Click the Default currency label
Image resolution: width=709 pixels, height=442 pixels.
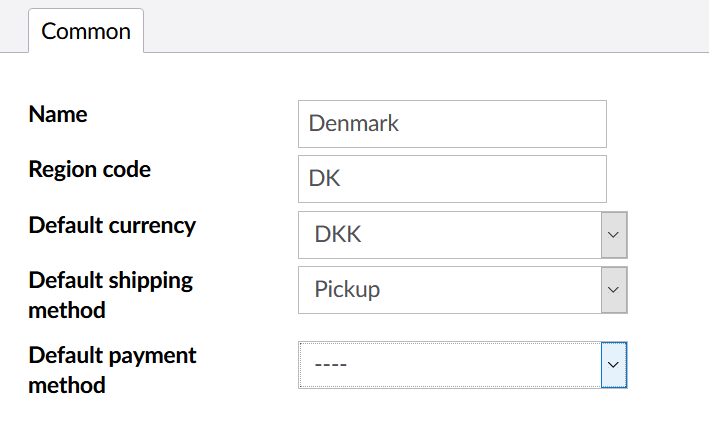click(x=112, y=225)
